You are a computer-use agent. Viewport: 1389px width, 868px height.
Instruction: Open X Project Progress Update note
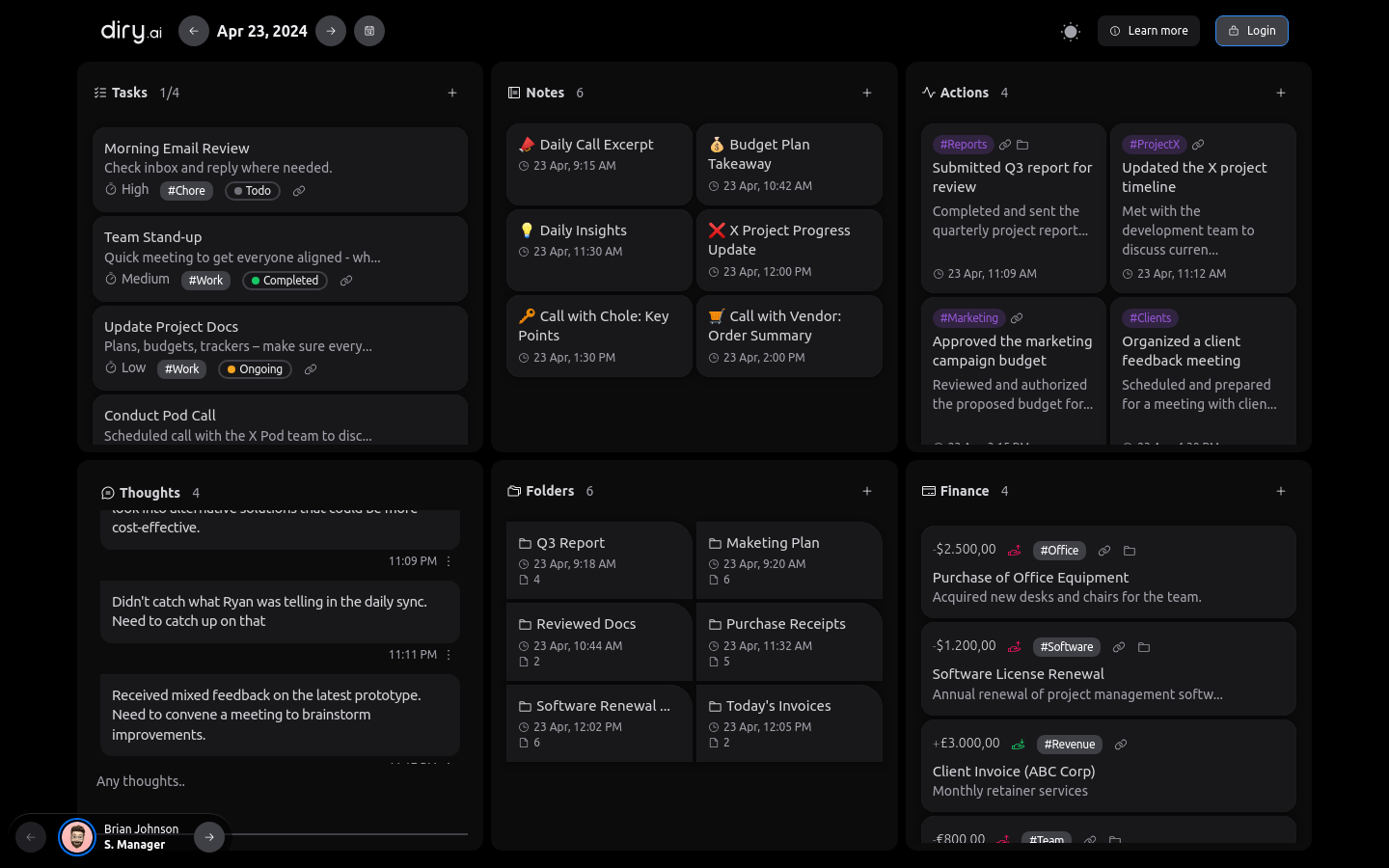coord(789,250)
